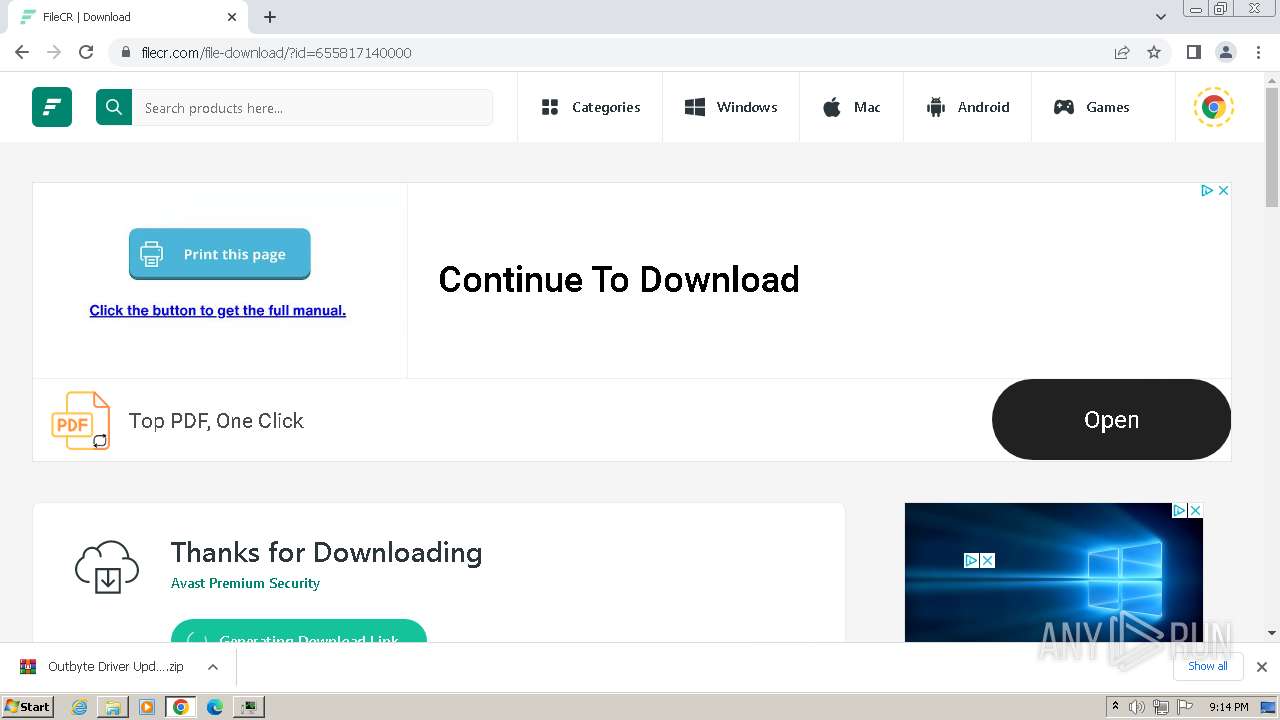Open the Mac software menu

[851, 107]
